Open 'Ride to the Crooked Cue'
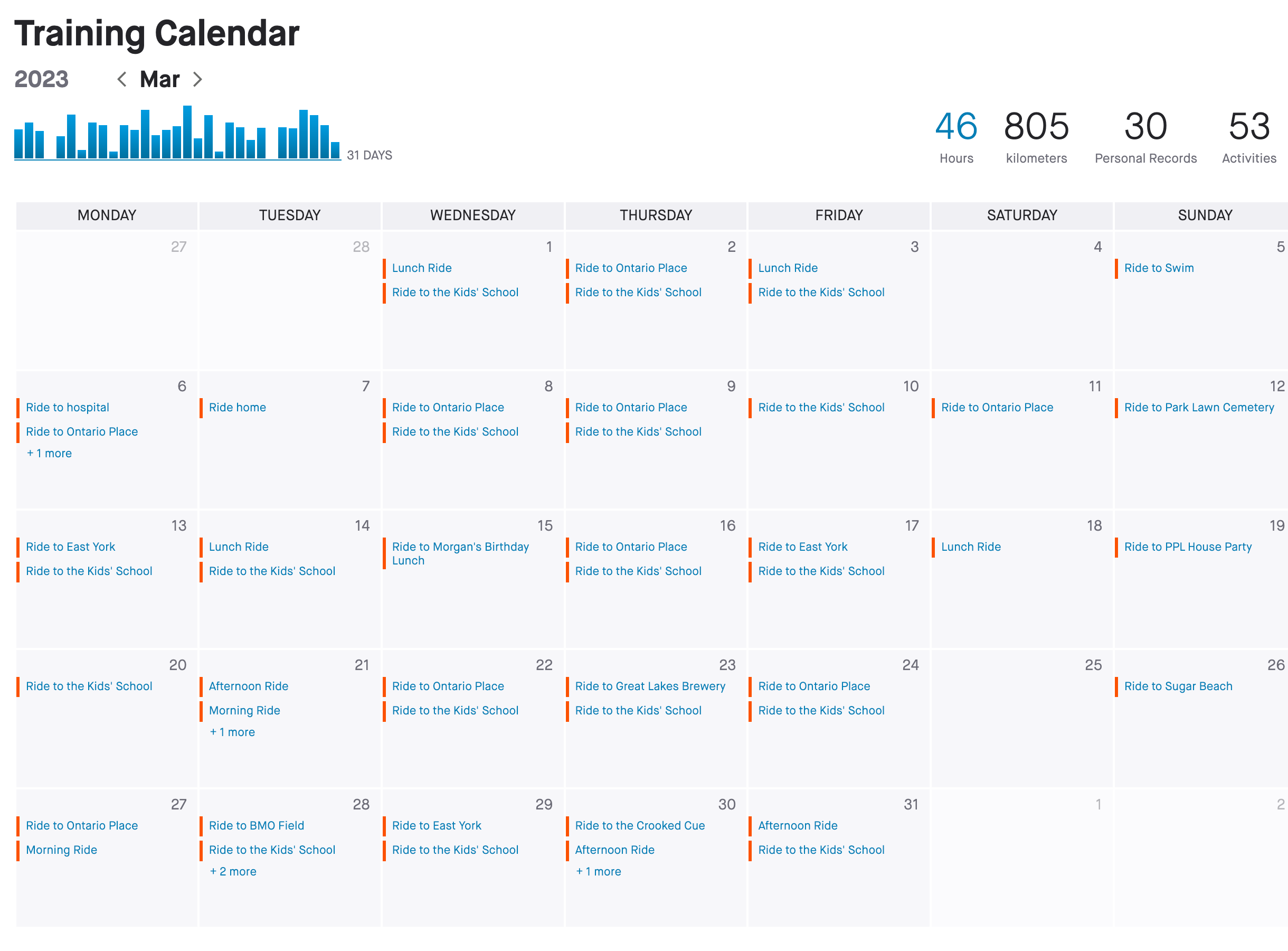This screenshot has height=951, width=1288. click(x=640, y=825)
